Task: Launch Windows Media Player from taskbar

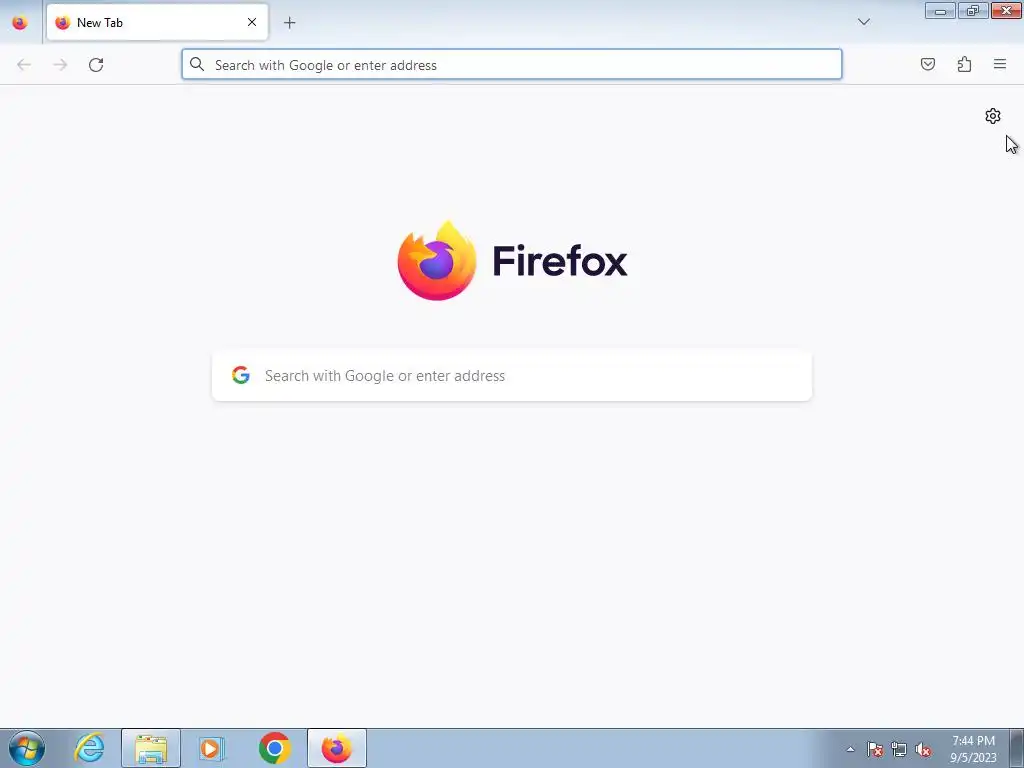Action: [212, 748]
